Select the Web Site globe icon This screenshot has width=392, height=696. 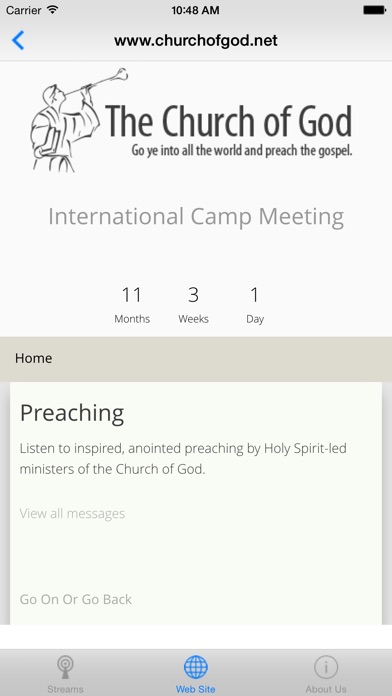(x=196, y=667)
